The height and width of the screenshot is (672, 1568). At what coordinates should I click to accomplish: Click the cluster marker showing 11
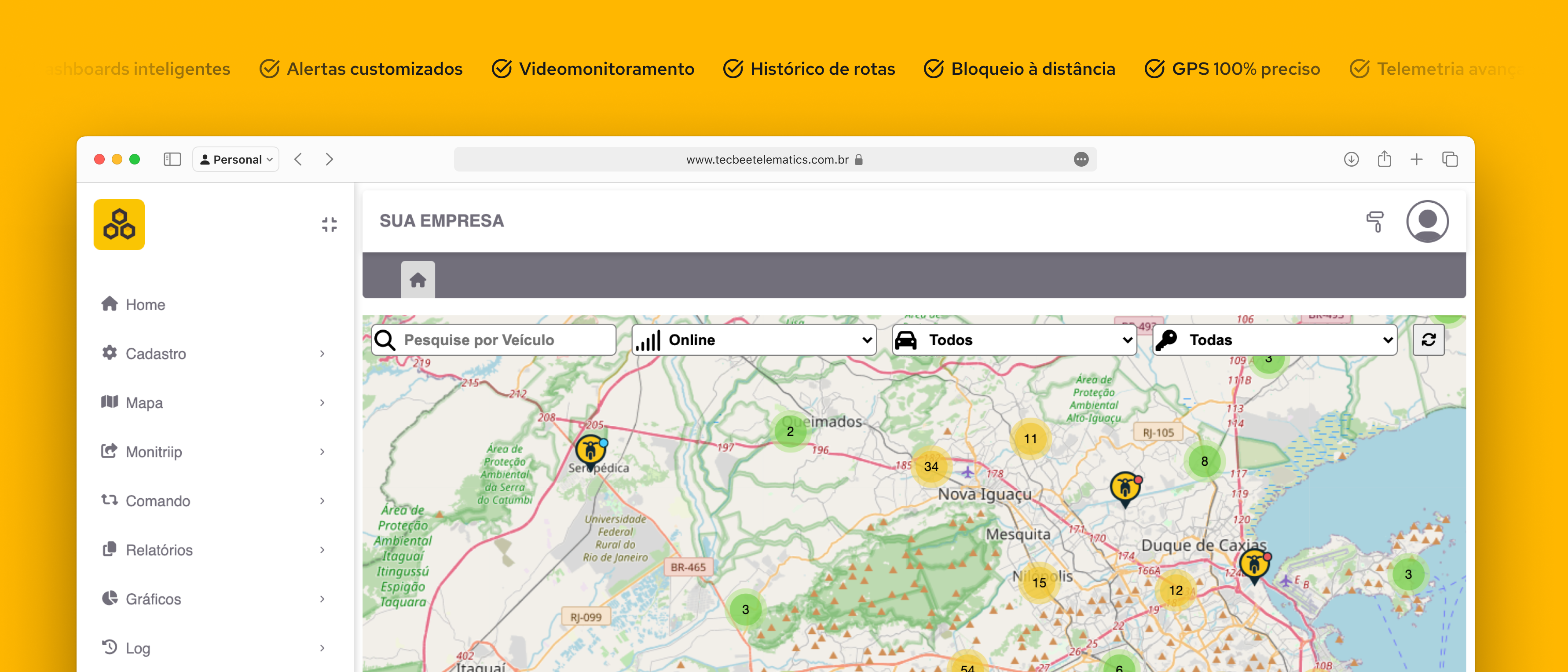(x=1030, y=439)
